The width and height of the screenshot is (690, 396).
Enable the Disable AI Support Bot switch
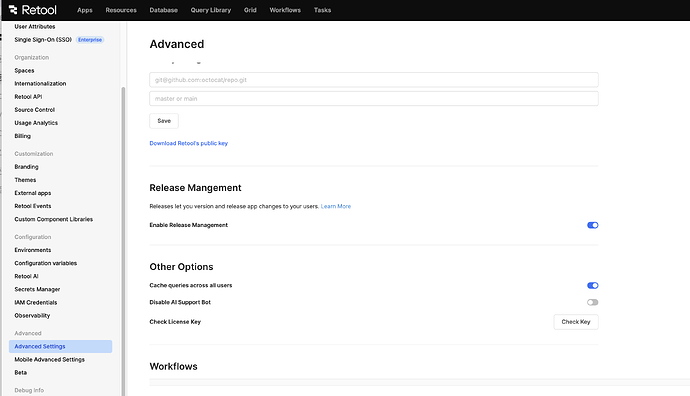[x=592, y=302]
